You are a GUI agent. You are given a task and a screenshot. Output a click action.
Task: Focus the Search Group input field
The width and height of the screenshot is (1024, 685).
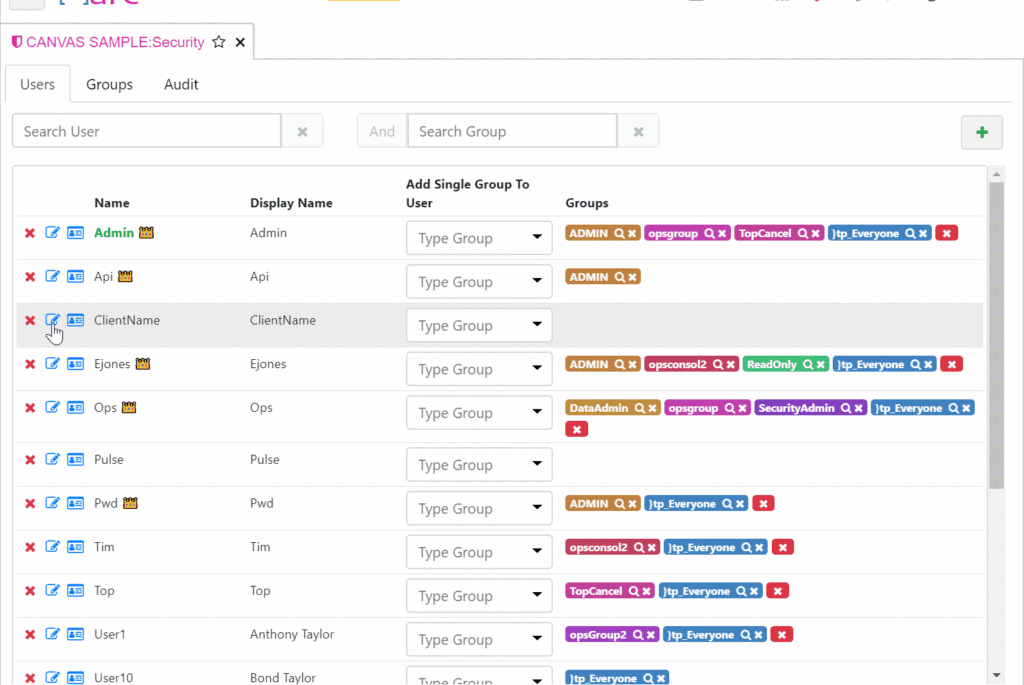tap(512, 131)
